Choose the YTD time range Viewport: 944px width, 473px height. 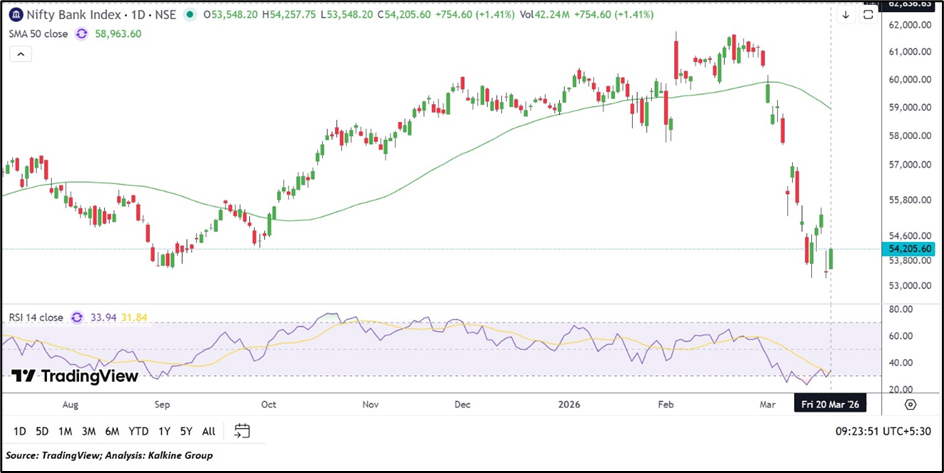138,431
